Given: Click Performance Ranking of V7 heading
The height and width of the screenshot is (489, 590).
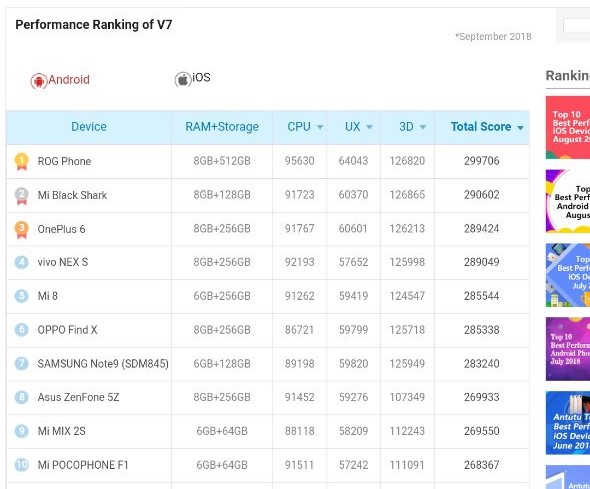Looking at the screenshot, I should click(94, 25).
